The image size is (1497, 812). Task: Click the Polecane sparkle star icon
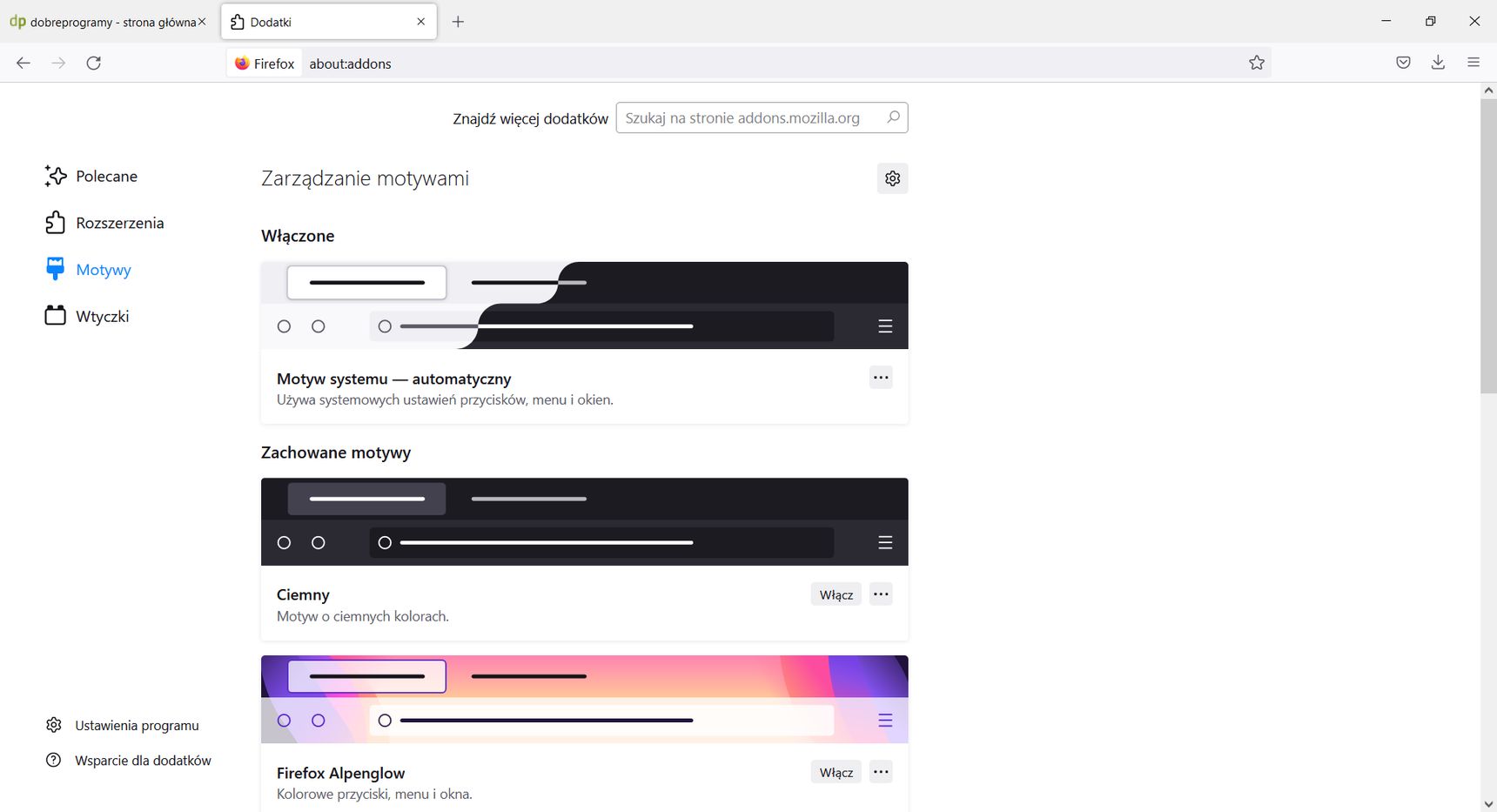[x=55, y=176]
